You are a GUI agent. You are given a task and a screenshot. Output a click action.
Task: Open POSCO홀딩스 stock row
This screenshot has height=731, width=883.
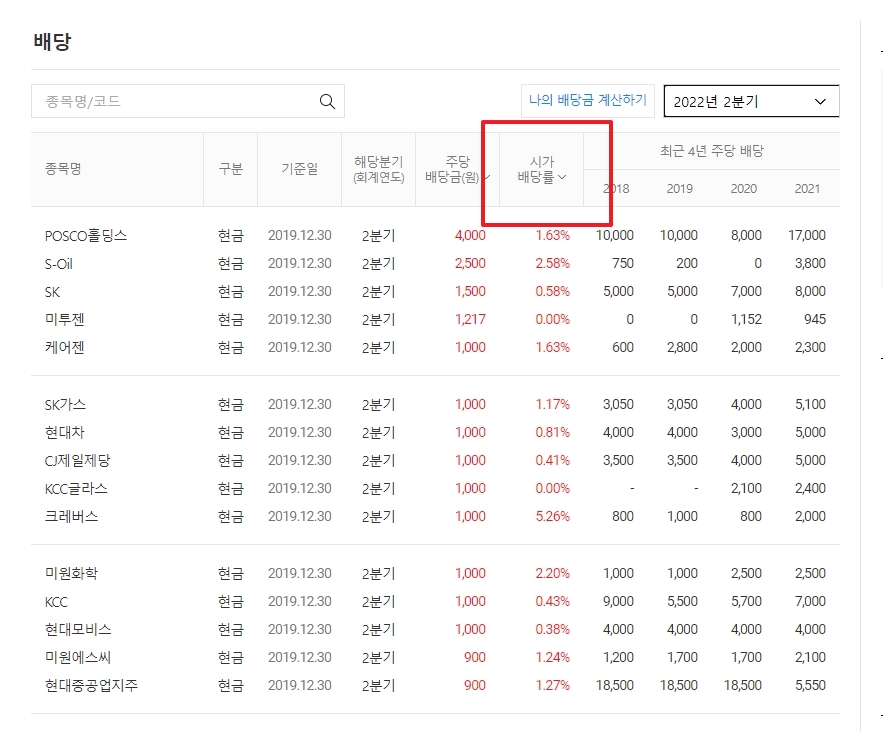435,235
